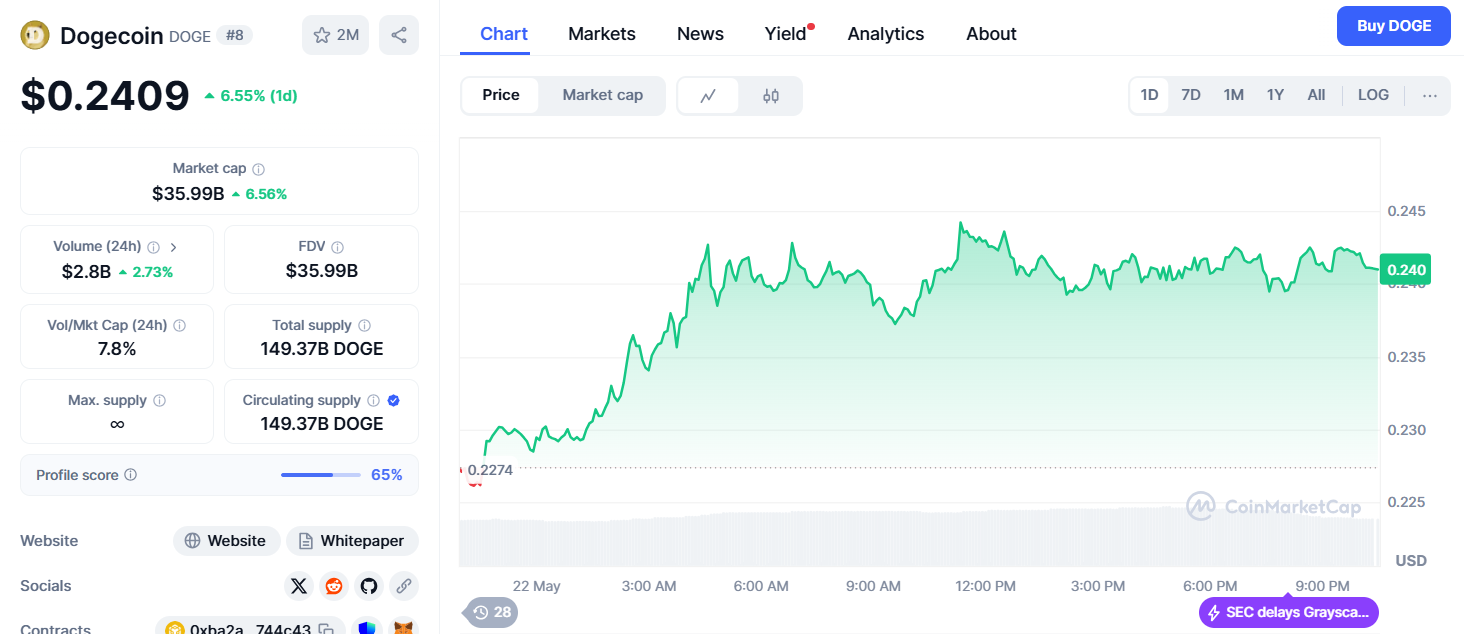Open the Website link button
1464x634 pixels.
(x=227, y=541)
